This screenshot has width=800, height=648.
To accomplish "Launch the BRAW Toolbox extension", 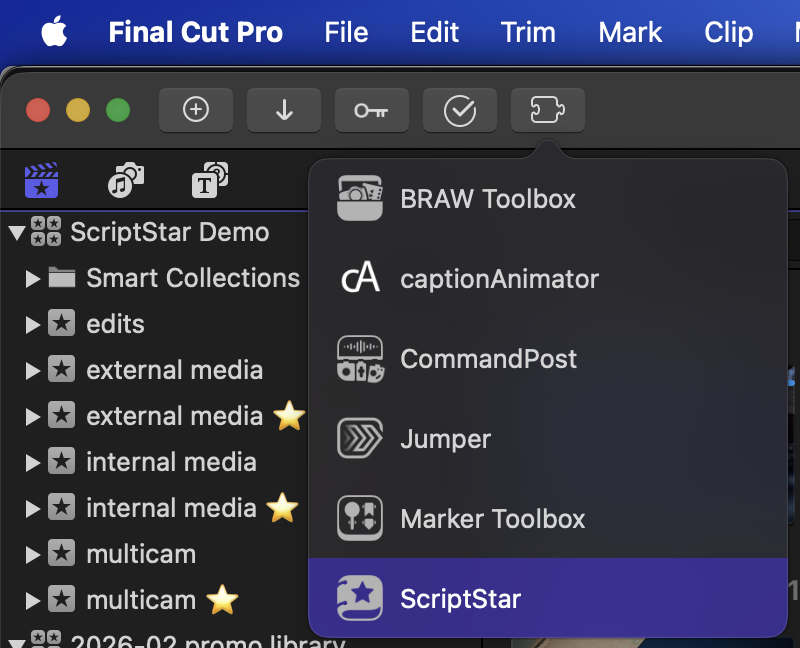I will pyautogui.click(x=487, y=199).
